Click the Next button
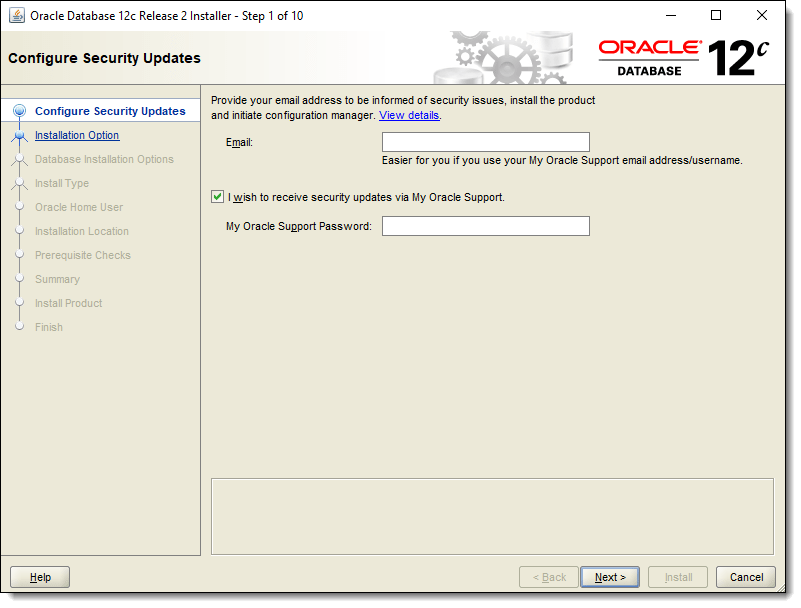Image resolution: width=801 pixels, height=608 pixels. [610, 577]
